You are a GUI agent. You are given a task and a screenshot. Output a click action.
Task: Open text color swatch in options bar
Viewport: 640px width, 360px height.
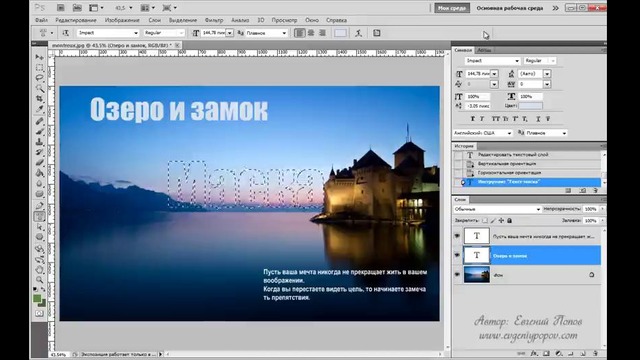(340, 33)
